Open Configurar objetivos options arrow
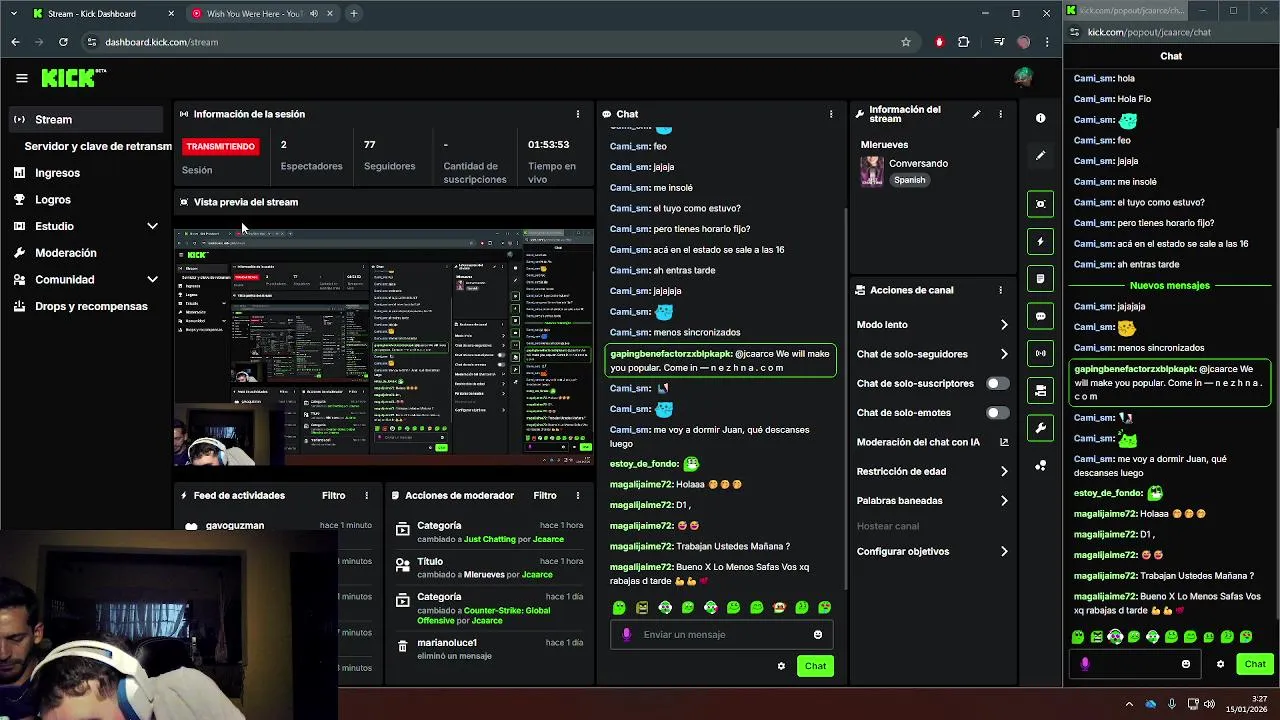Image resolution: width=1280 pixels, height=720 pixels. point(1004,551)
